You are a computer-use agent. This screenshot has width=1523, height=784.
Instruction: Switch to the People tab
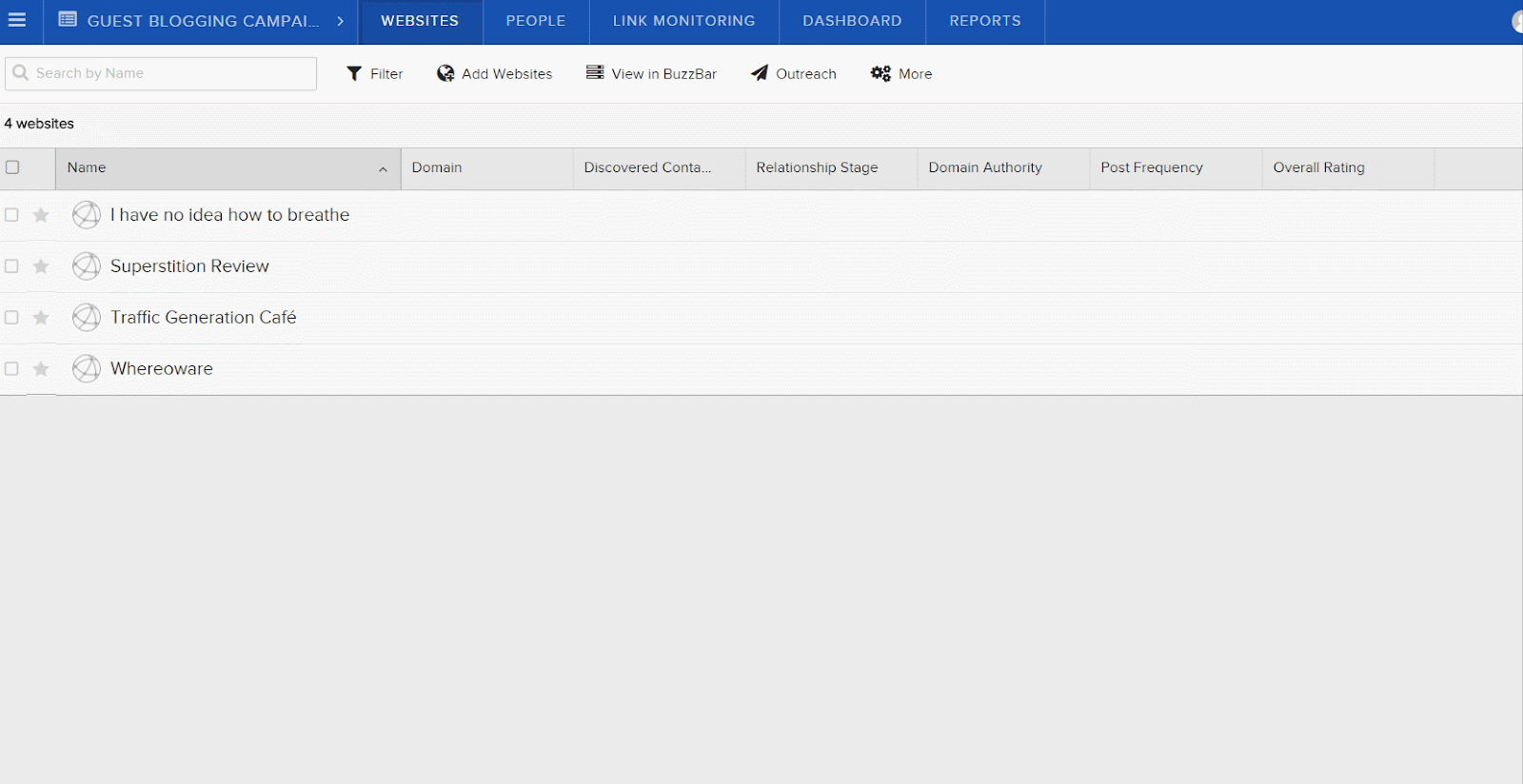[x=535, y=21]
